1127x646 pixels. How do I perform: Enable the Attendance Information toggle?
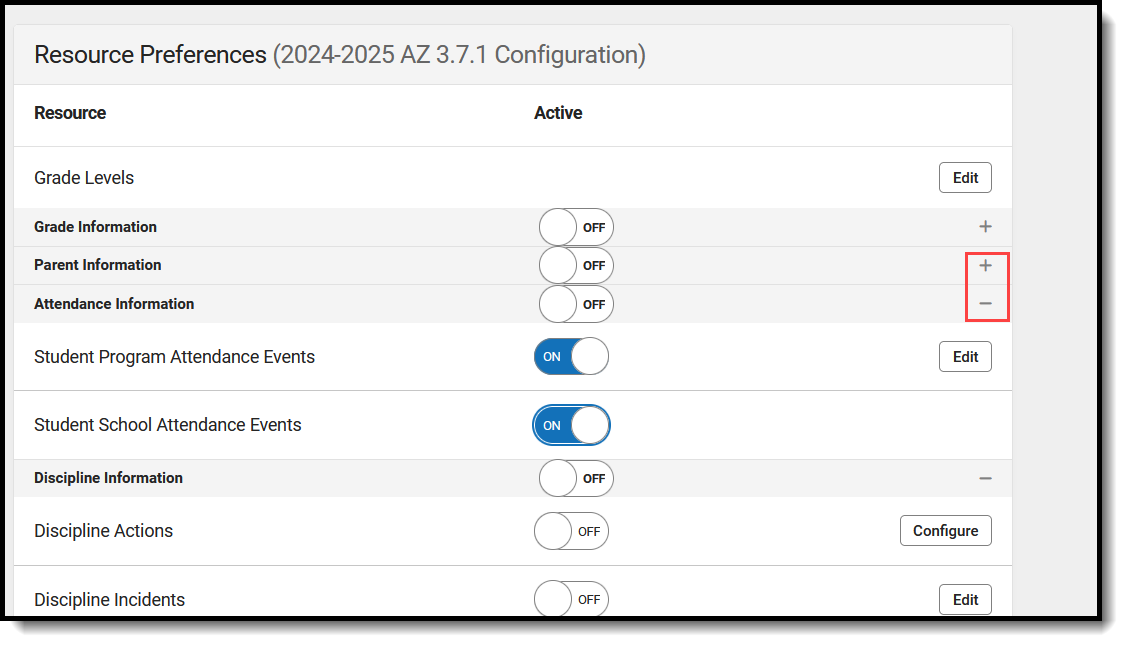[x=575, y=304]
